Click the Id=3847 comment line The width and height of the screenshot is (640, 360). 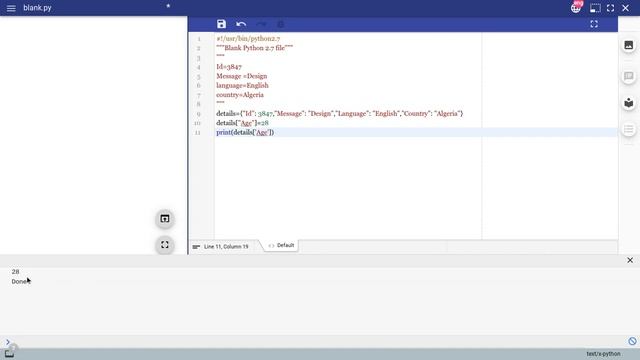tap(229, 67)
